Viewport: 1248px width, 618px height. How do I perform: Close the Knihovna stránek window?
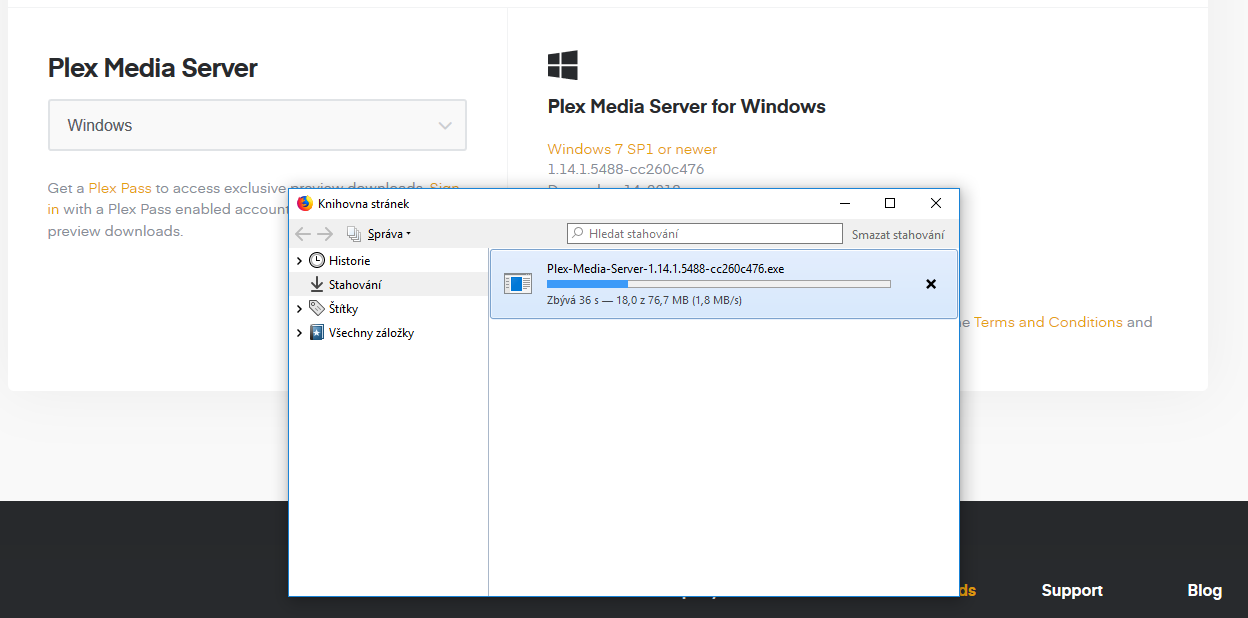(935, 203)
